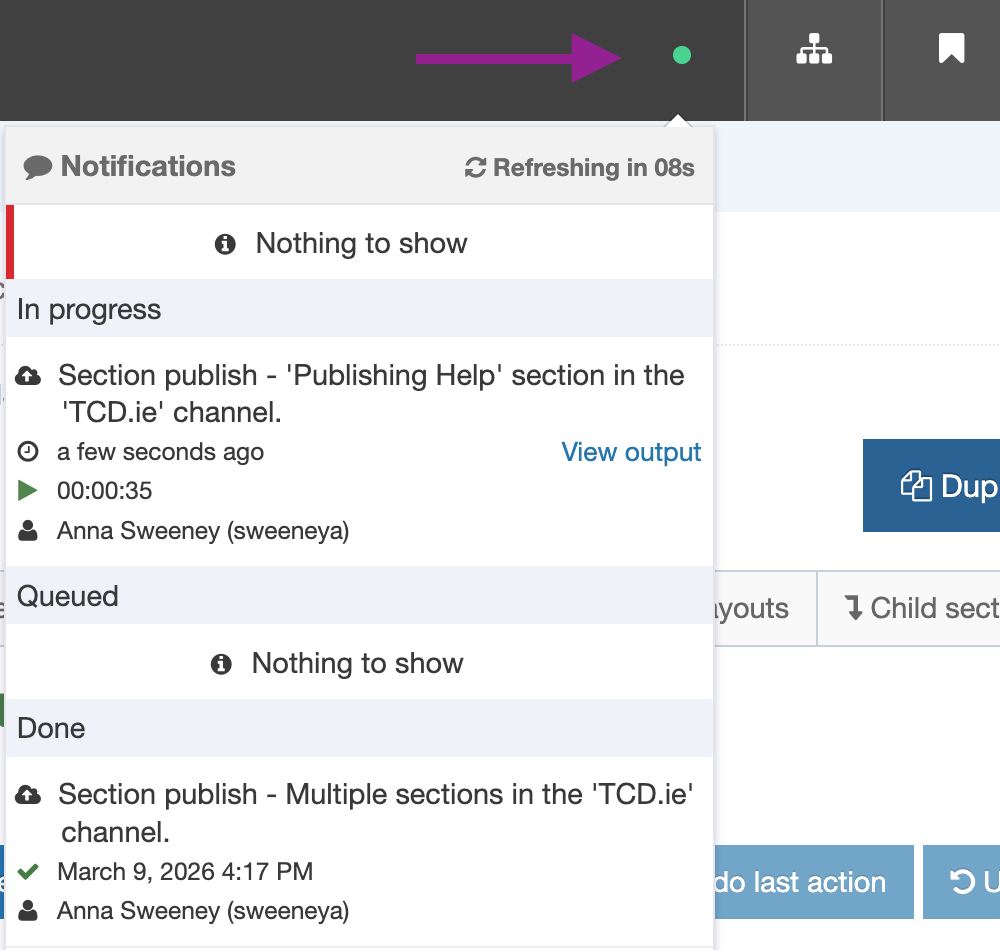Screen dimensions: 1000x950
Task: Click the refresh icon beside the countdown
Action: (x=474, y=168)
